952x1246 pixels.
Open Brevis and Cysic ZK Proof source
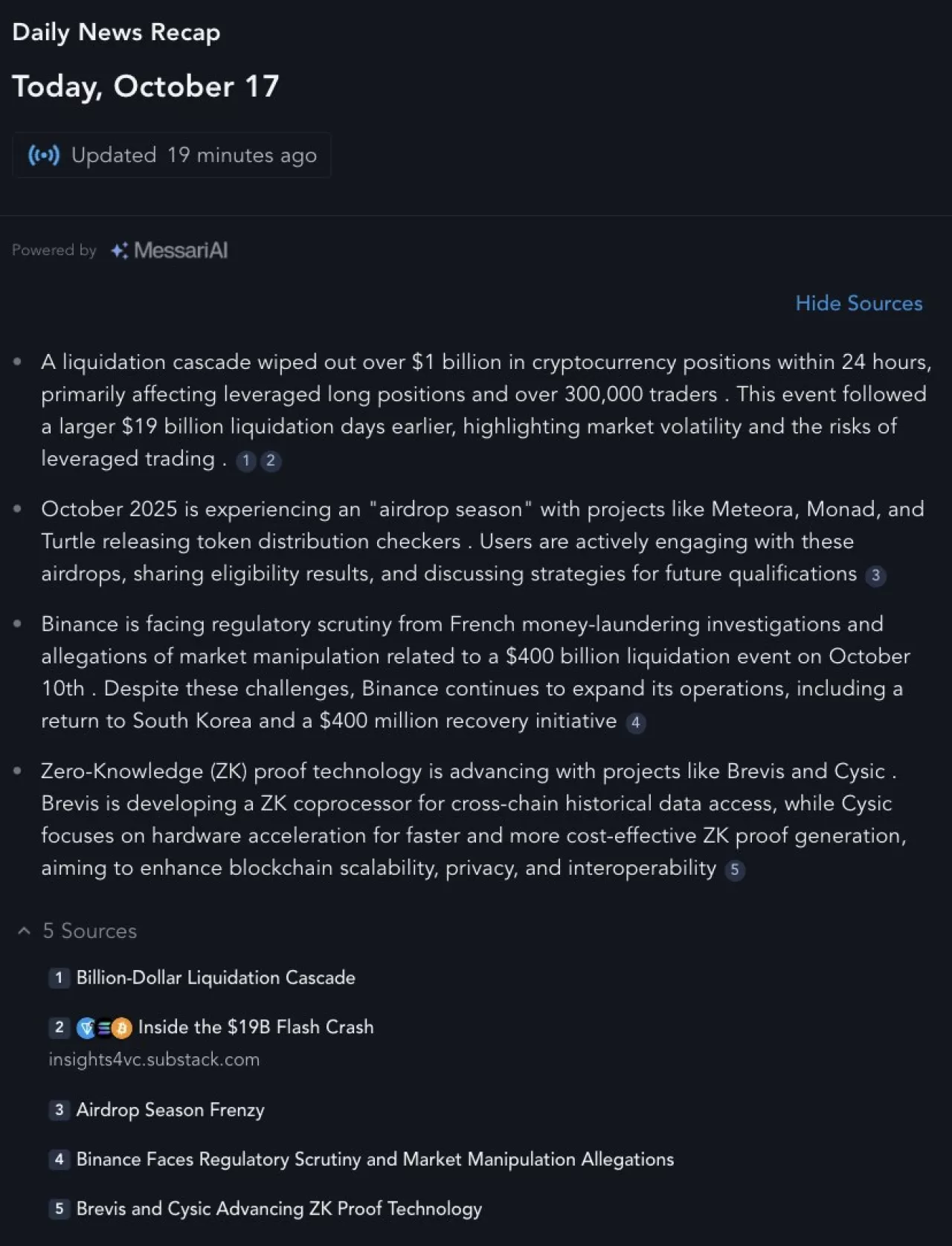(279, 1209)
